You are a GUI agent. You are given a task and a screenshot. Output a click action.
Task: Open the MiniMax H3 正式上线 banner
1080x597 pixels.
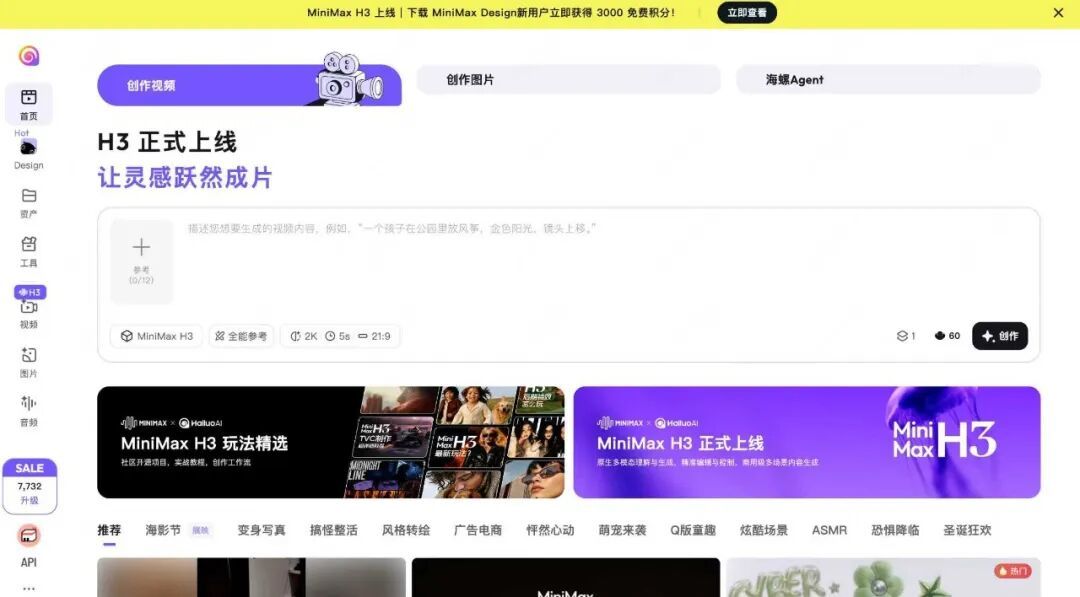pyautogui.click(x=807, y=442)
